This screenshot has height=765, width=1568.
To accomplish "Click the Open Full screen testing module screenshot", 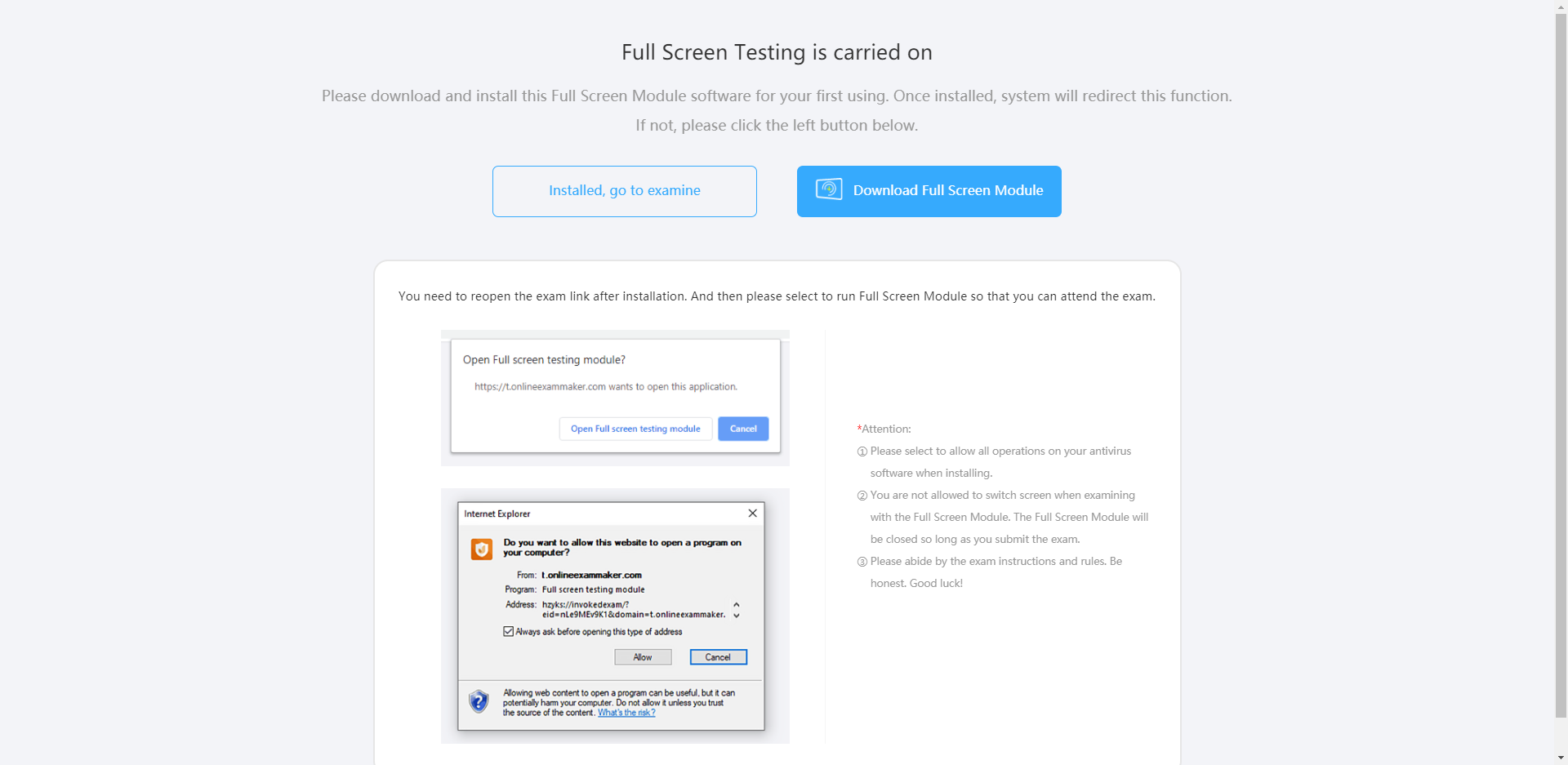I will click(615, 398).
